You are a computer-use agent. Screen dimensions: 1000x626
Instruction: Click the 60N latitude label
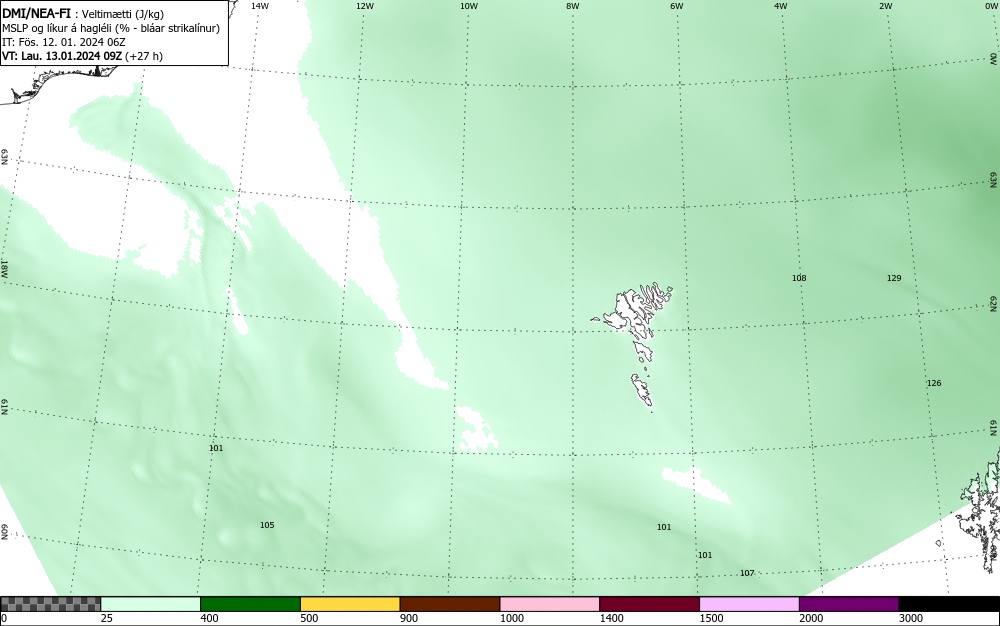pos(4,532)
